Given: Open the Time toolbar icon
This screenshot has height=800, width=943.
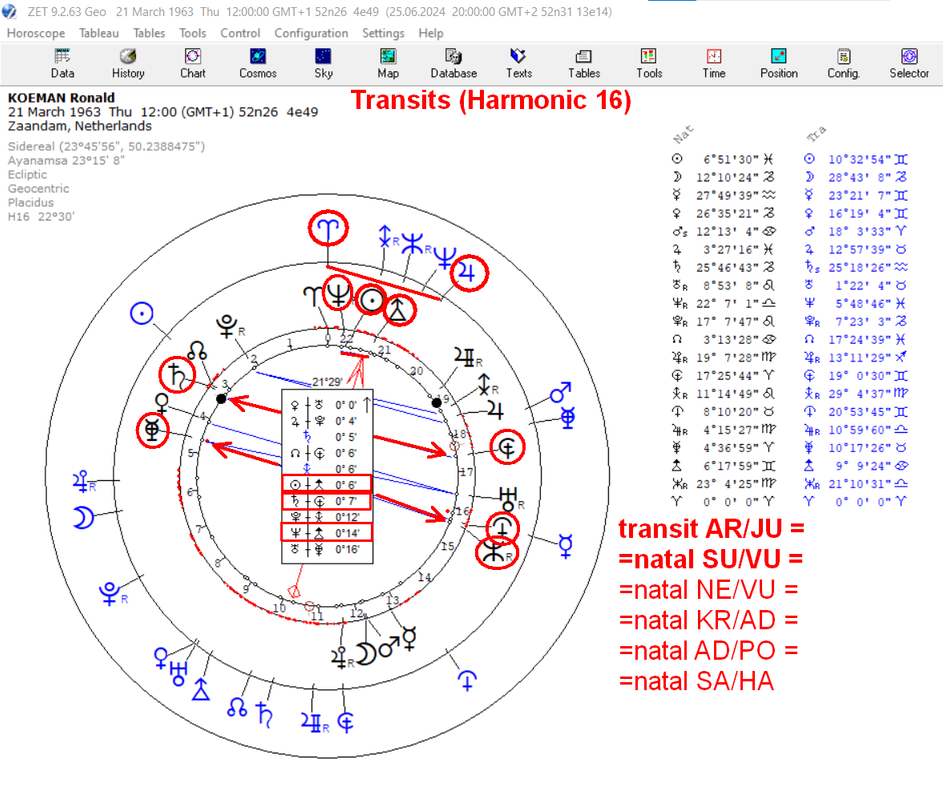Looking at the screenshot, I should coord(714,64).
